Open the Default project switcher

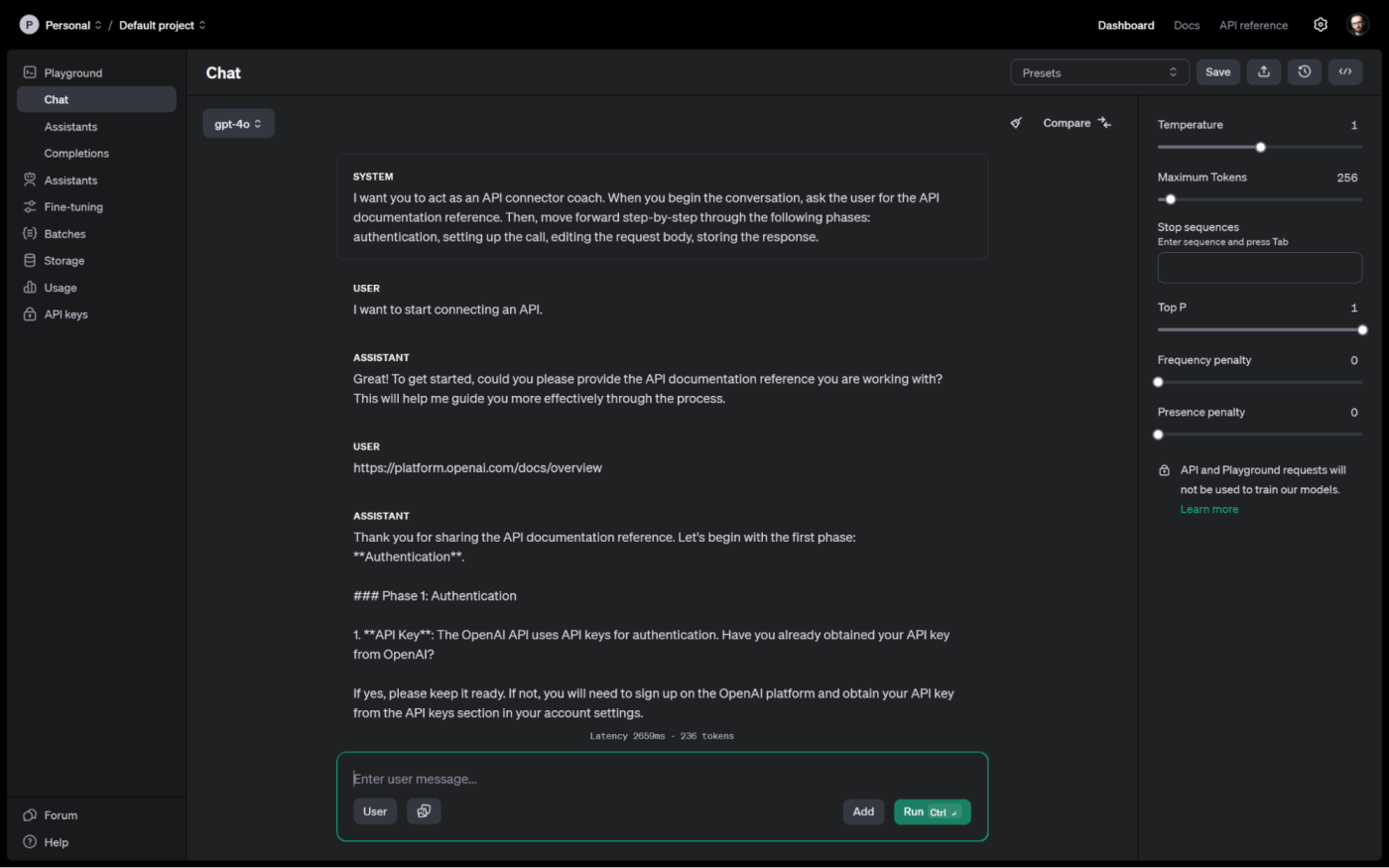tap(163, 25)
